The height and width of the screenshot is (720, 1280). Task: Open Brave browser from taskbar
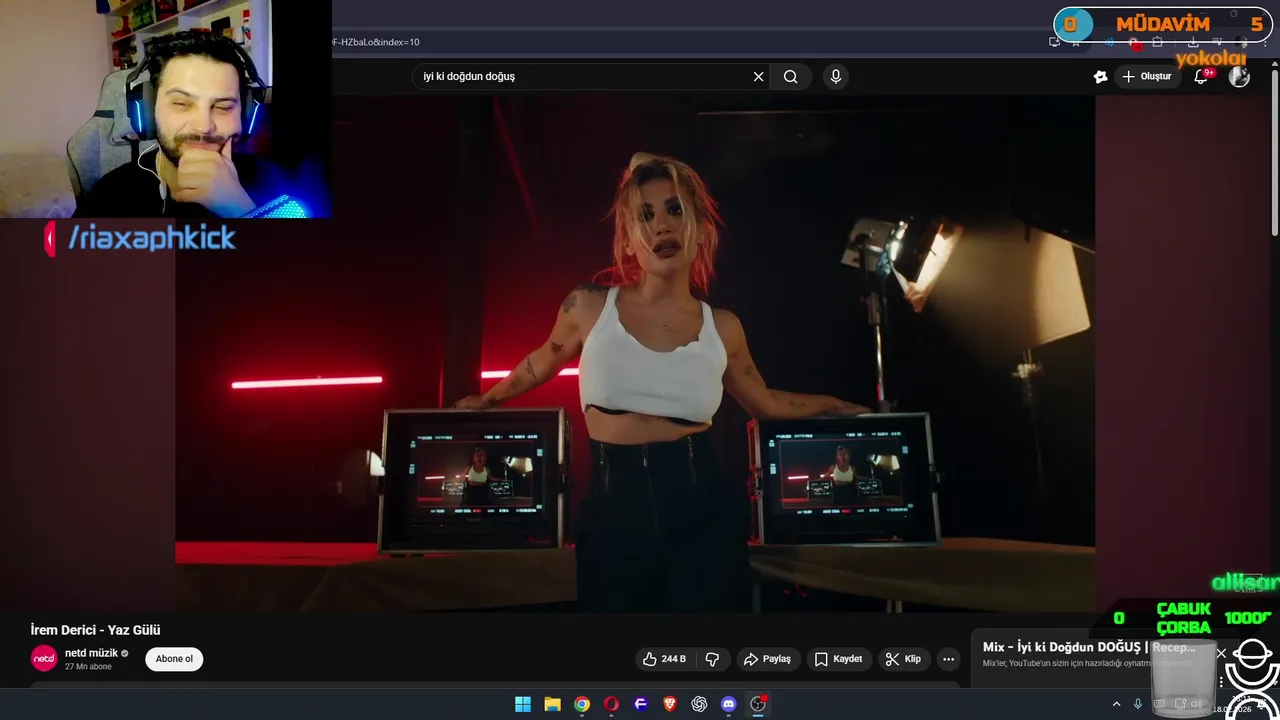click(x=670, y=704)
